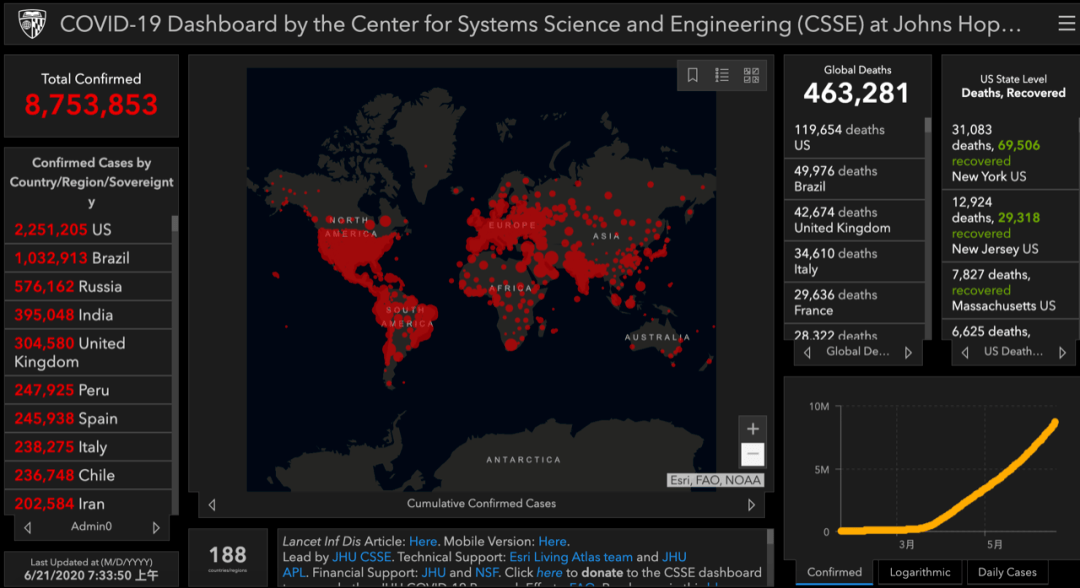This screenshot has width=1080, height=588.
Task: Click the Johns Hopkins shield logo
Action: (x=32, y=24)
